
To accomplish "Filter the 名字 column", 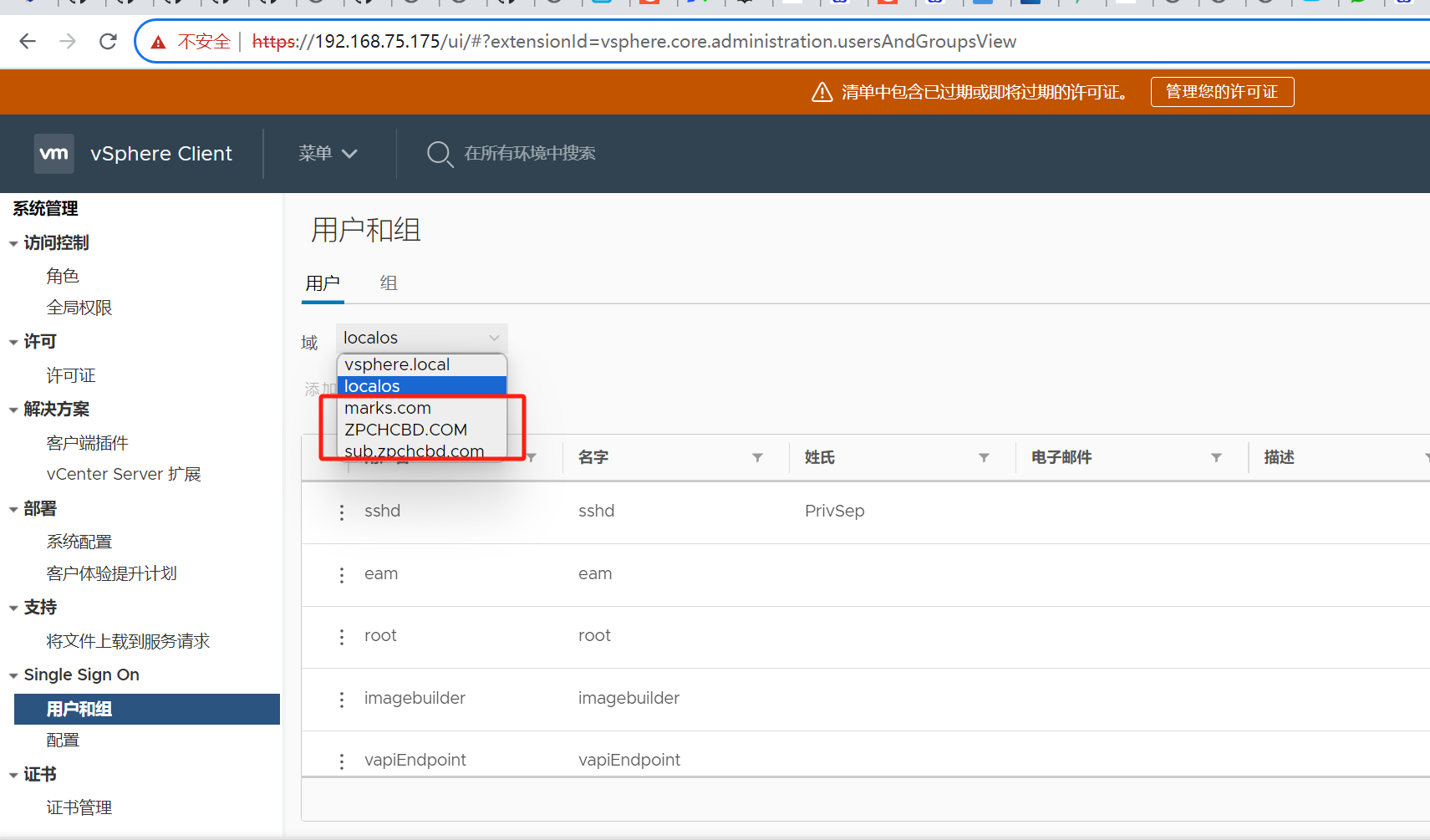I will click(757, 457).
